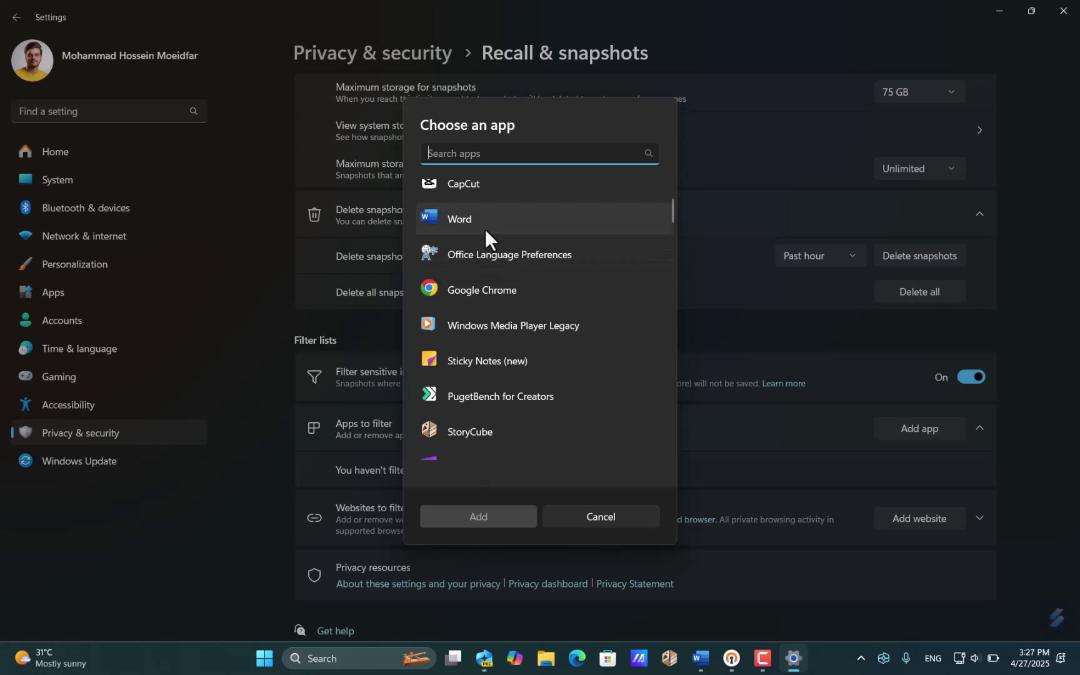Image resolution: width=1080 pixels, height=675 pixels.
Task: Select Windows Media Player Legacy icon
Action: point(429,324)
